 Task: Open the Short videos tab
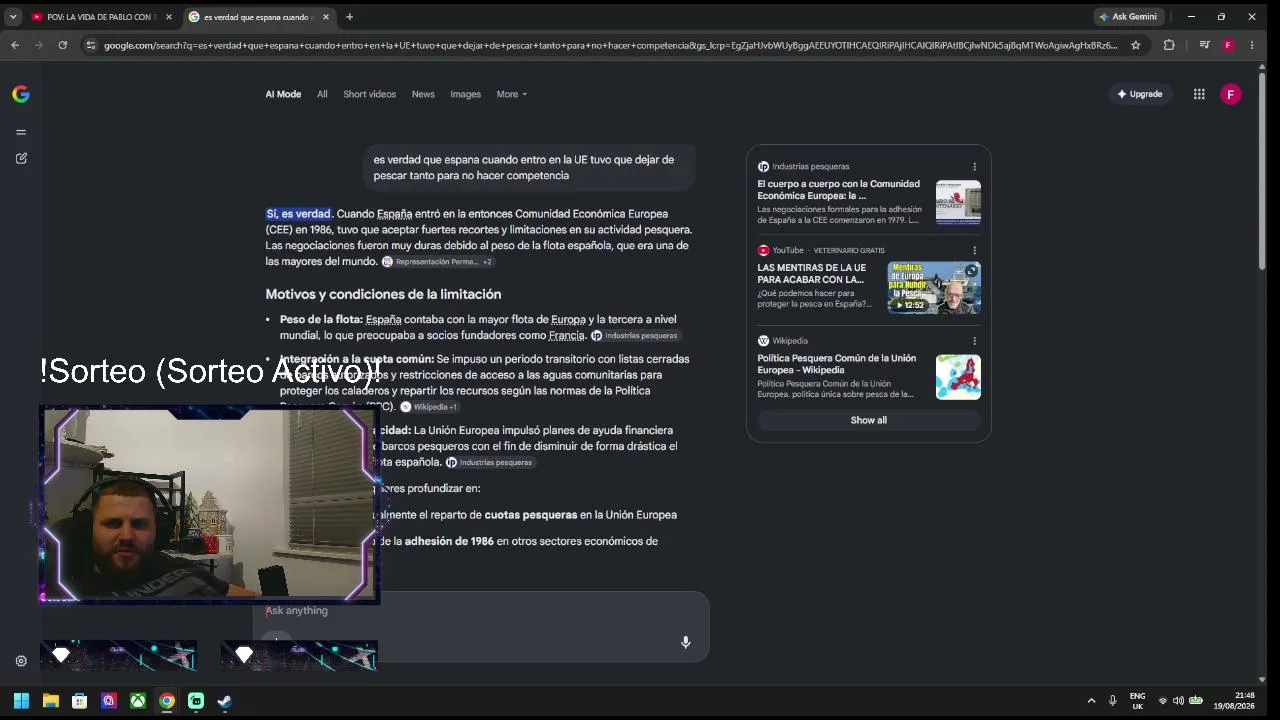tap(369, 94)
